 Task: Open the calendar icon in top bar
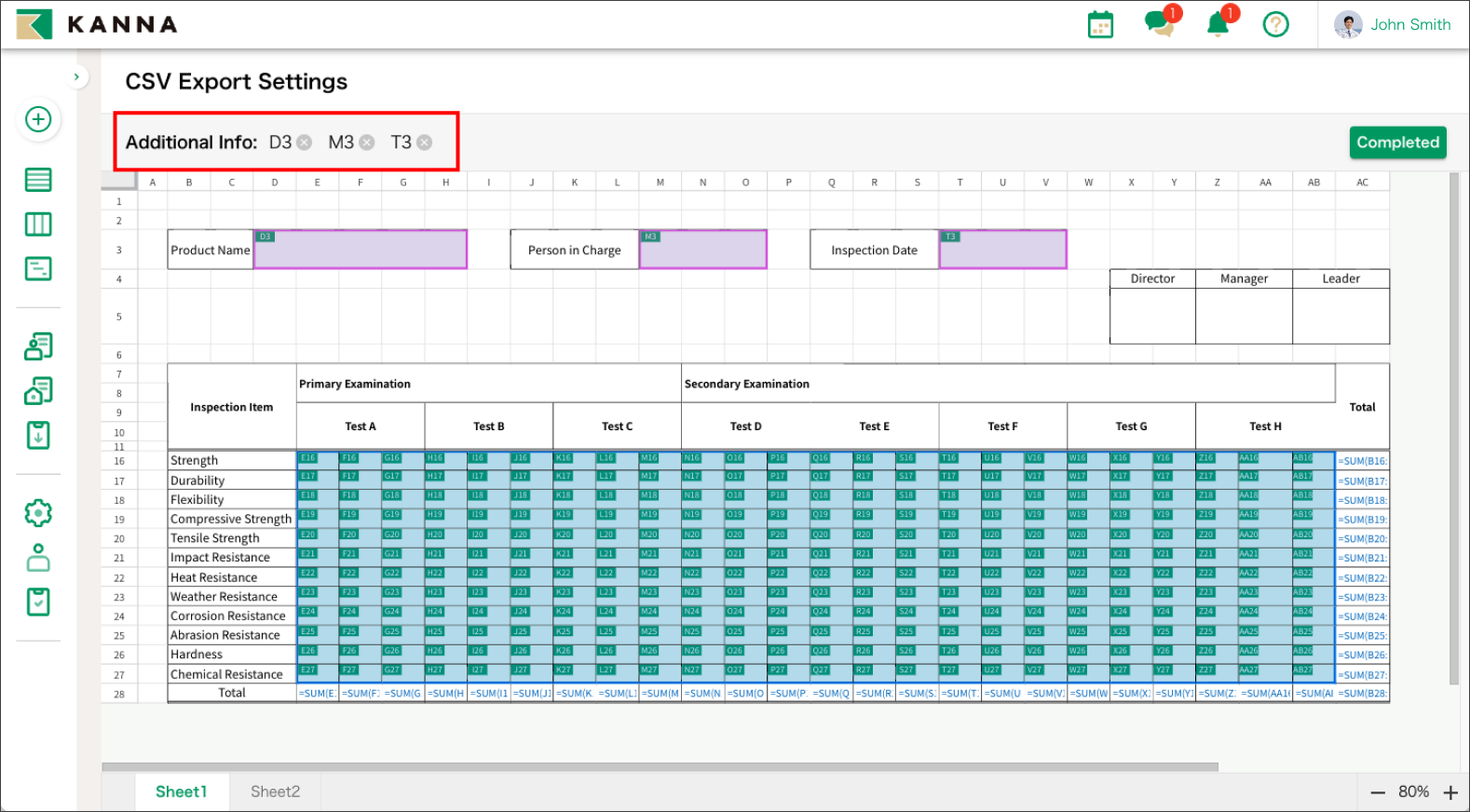(x=1100, y=25)
